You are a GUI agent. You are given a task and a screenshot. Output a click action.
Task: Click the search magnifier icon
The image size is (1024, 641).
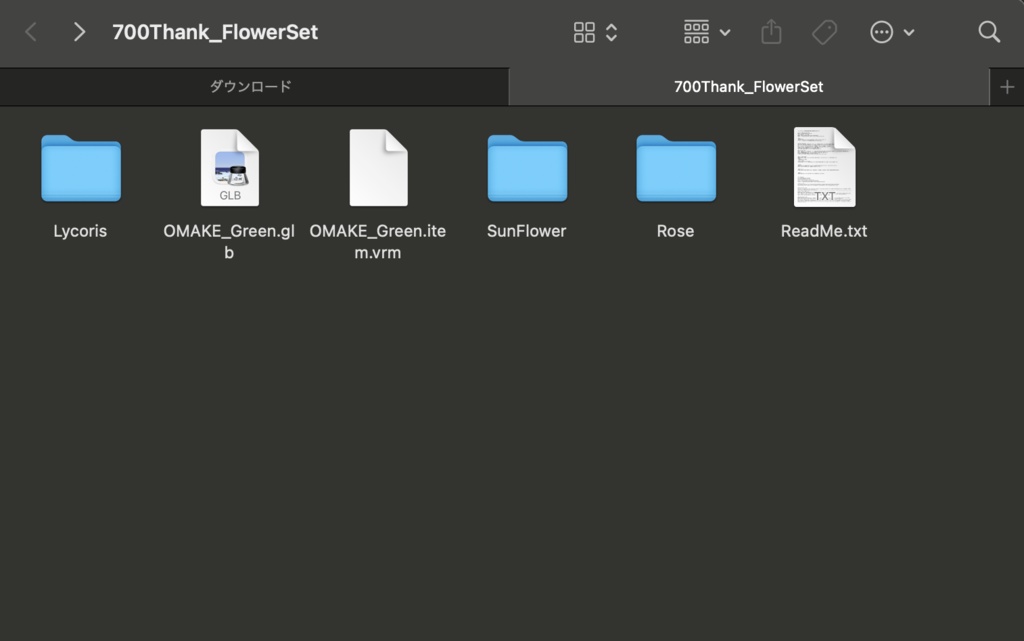[989, 32]
